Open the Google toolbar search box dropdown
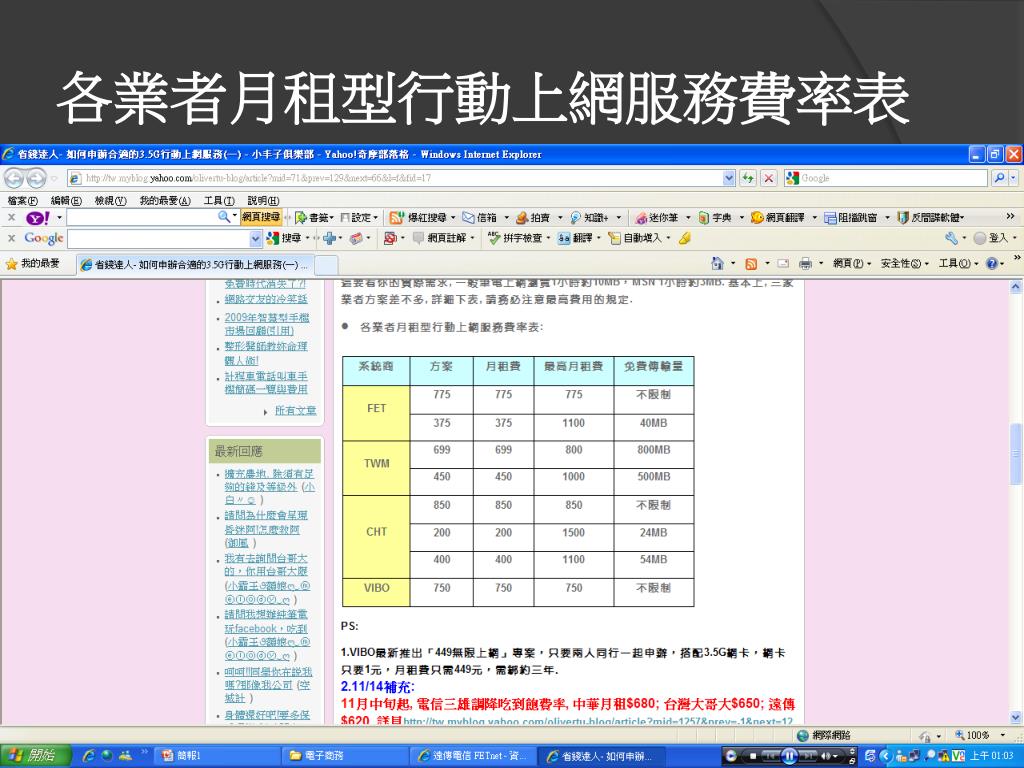 click(255, 239)
